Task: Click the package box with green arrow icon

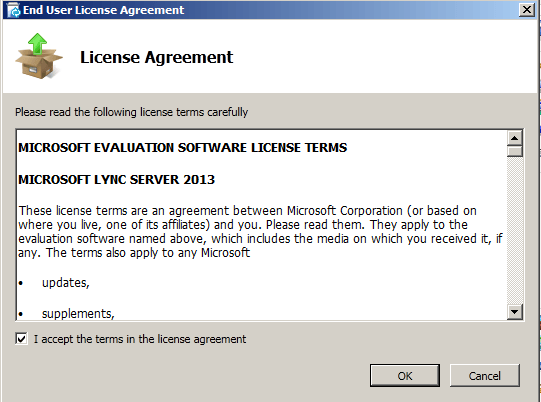Action: [39, 56]
